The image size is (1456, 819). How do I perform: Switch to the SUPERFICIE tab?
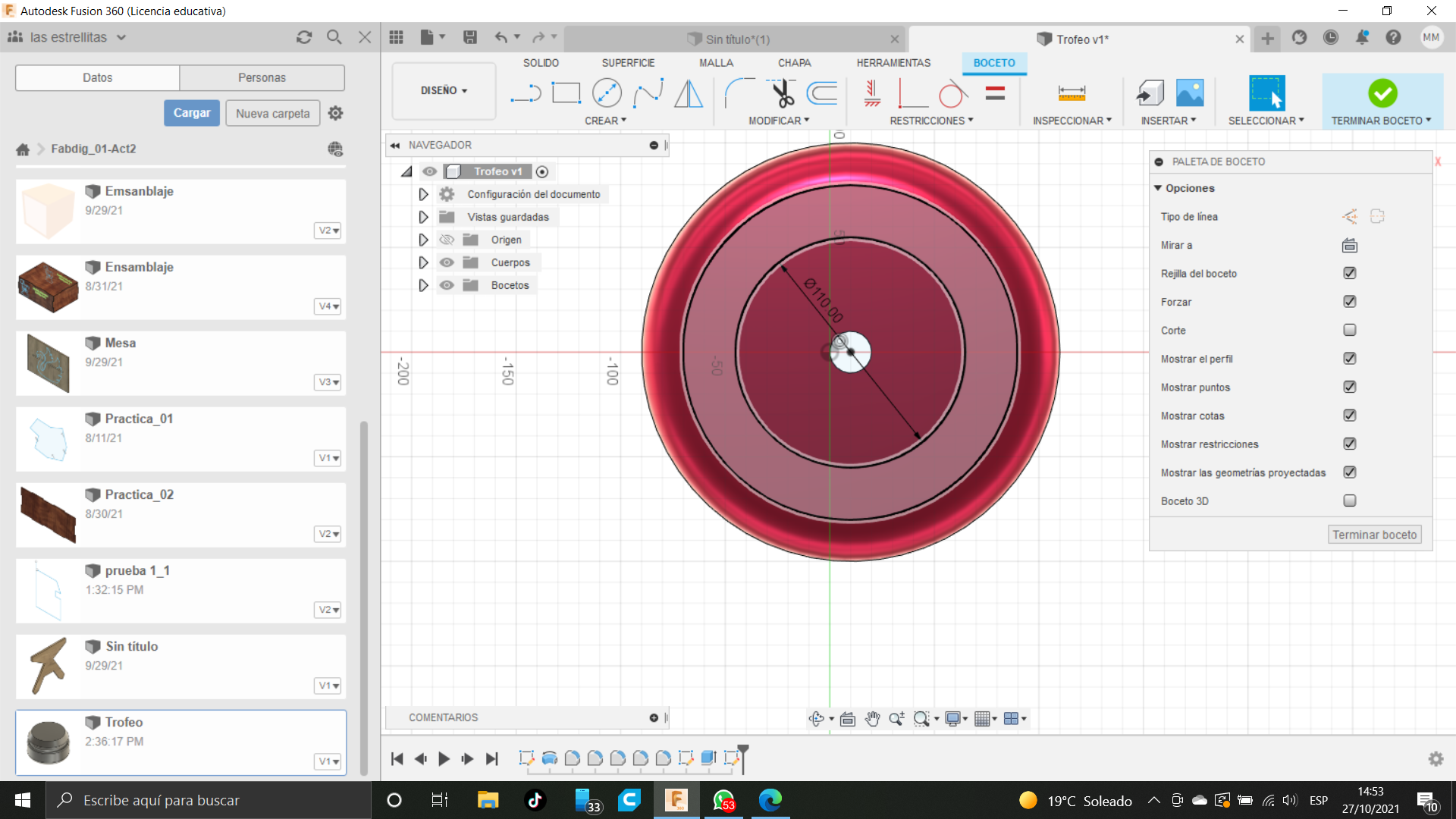(x=628, y=63)
